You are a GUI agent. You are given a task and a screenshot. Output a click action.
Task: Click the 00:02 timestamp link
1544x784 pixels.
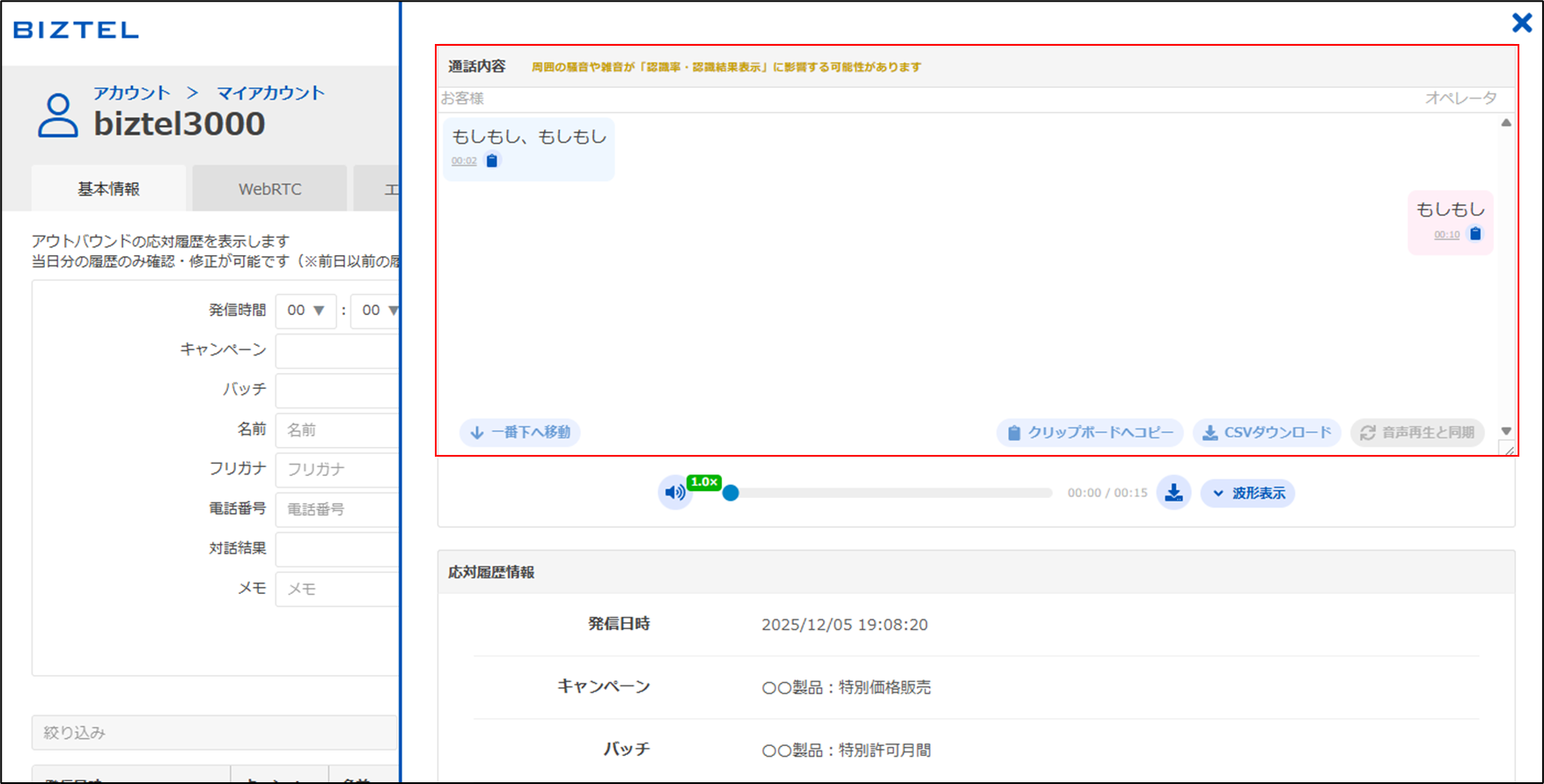[464, 161]
